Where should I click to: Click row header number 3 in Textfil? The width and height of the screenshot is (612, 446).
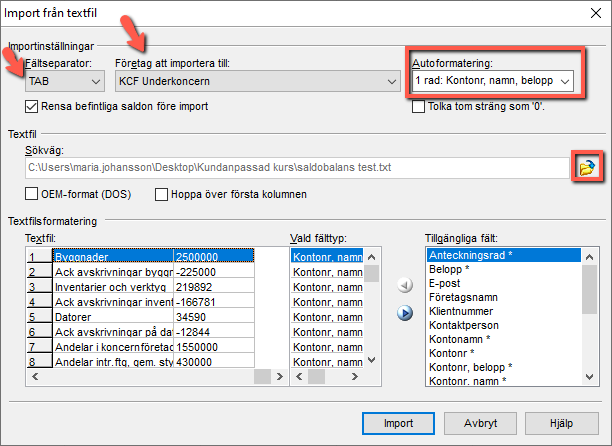point(39,287)
